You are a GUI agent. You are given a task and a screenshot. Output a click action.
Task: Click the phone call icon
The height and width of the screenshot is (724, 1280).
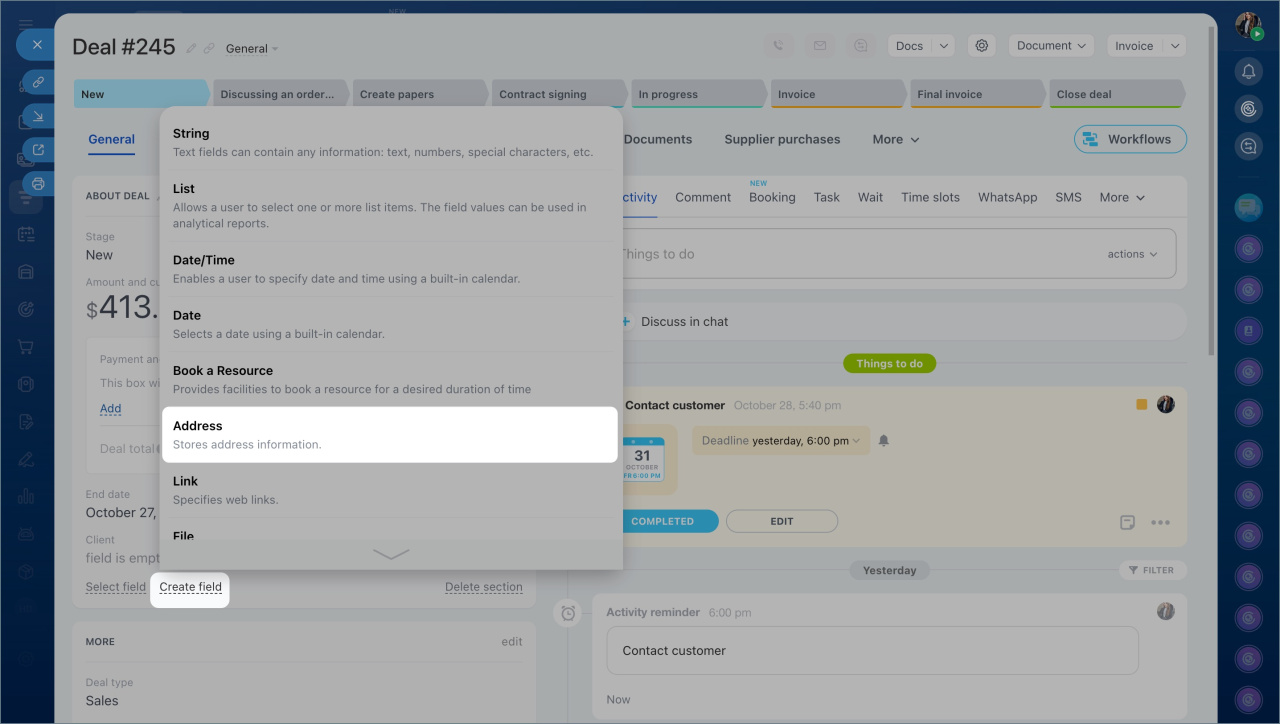[x=779, y=46]
